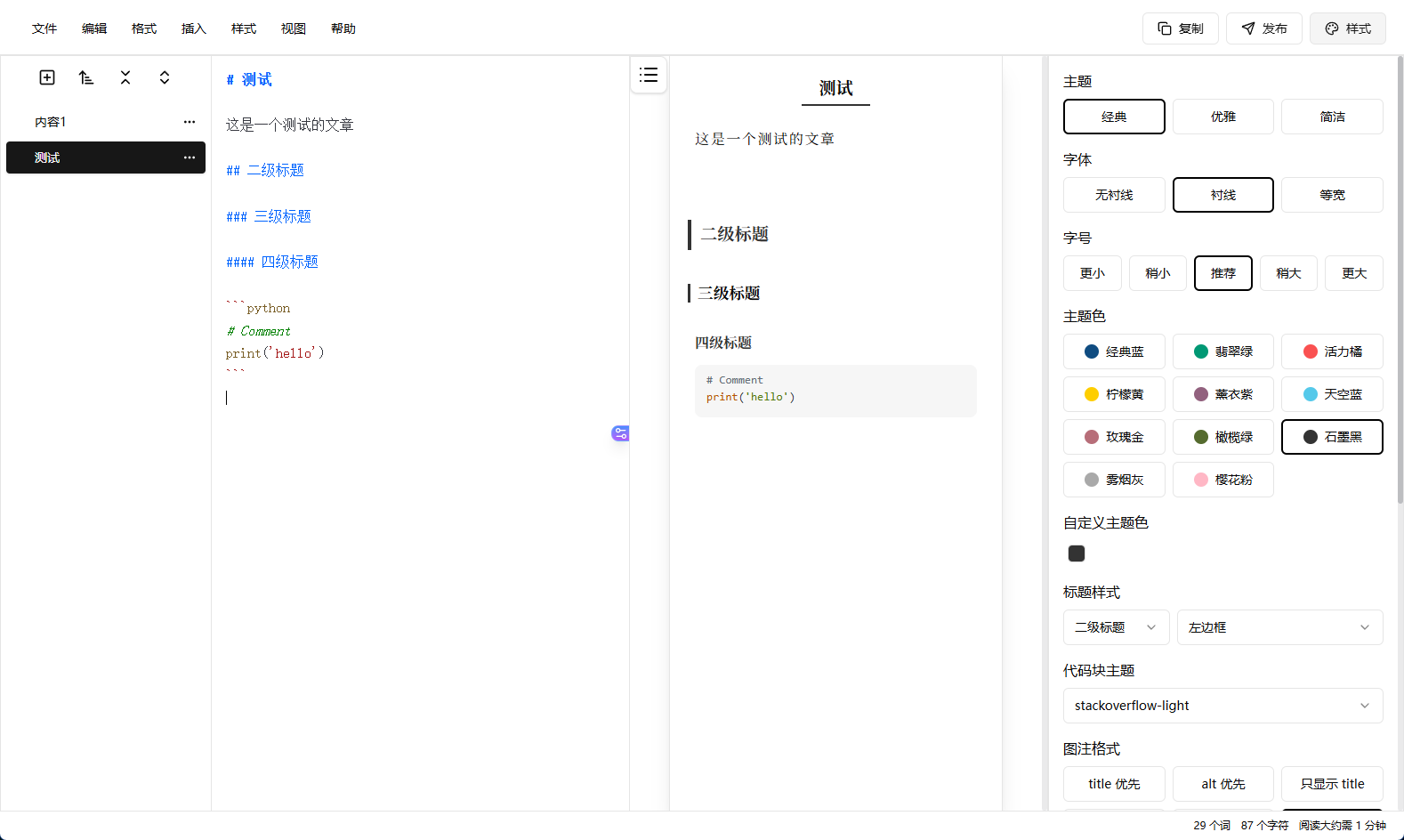Click the '#### 四级标题' line in editor
The height and width of the screenshot is (840, 1404).
(x=272, y=262)
